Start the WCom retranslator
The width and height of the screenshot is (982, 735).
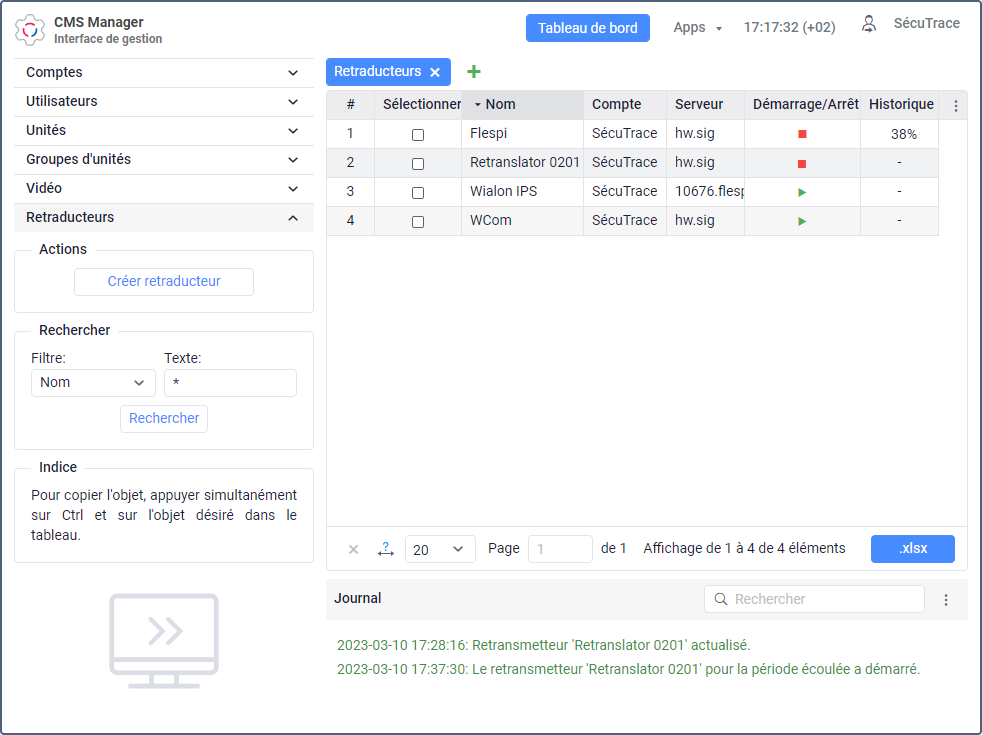802,221
